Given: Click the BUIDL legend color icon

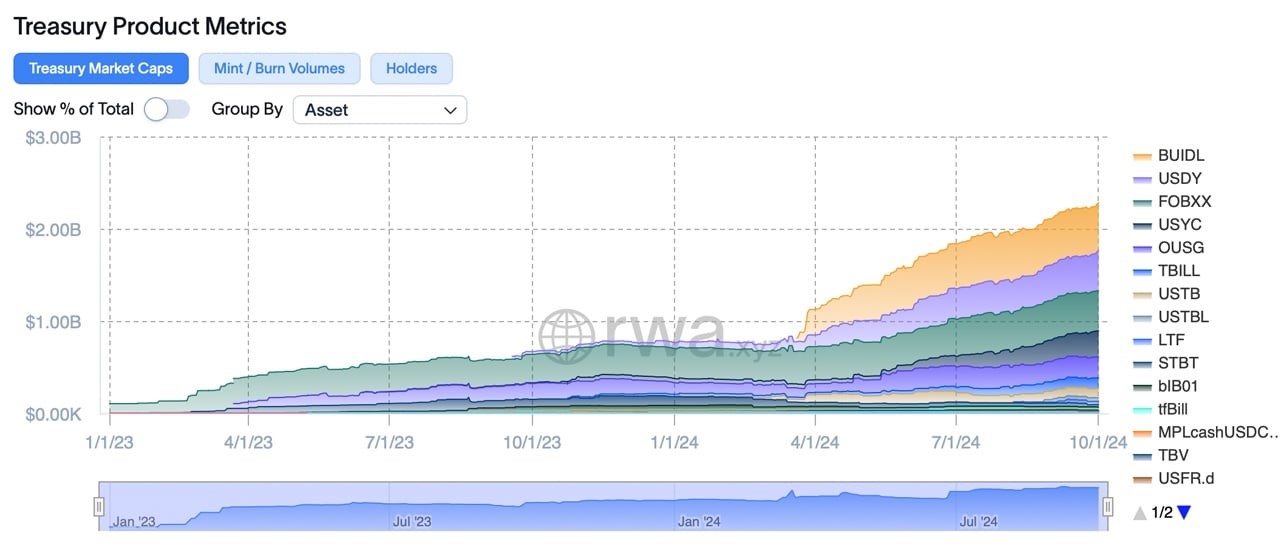Looking at the screenshot, I should (1142, 156).
